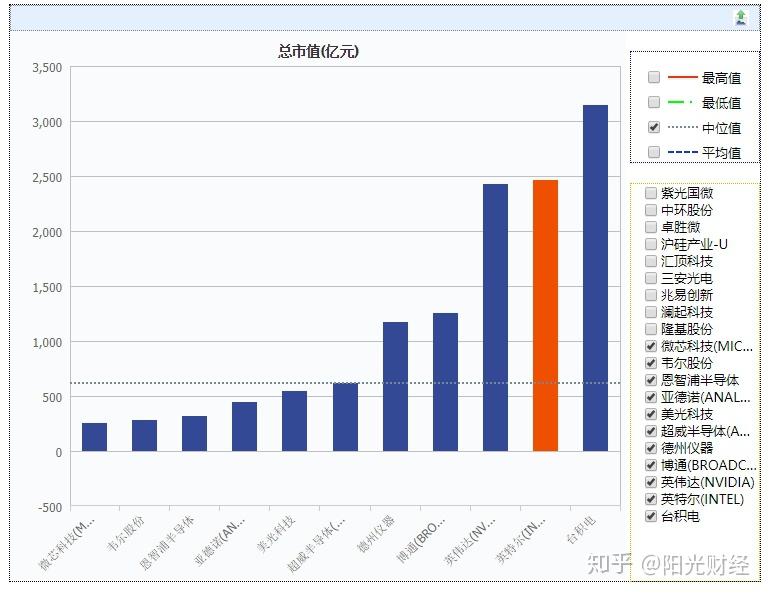Check the 兆易创新 company checkbox
Screen dimensions: 769x596
pos(651,295)
